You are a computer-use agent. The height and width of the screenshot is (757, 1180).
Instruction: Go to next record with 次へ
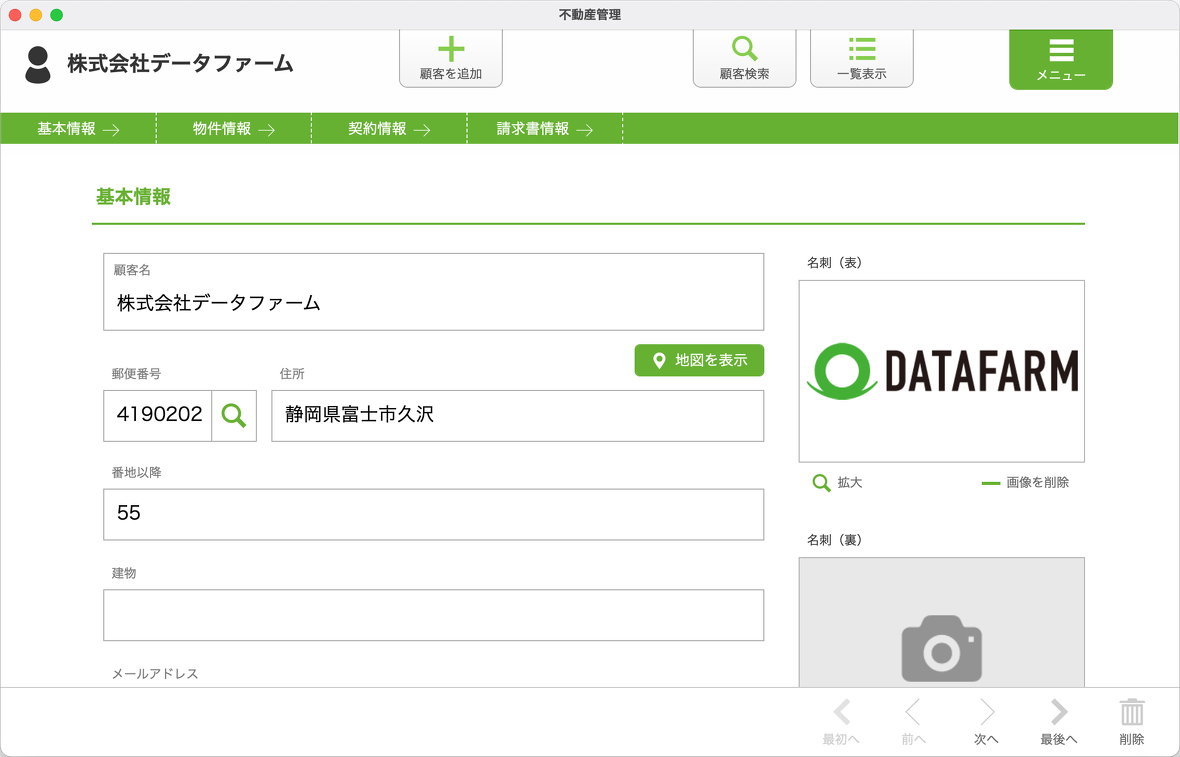[x=986, y=720]
